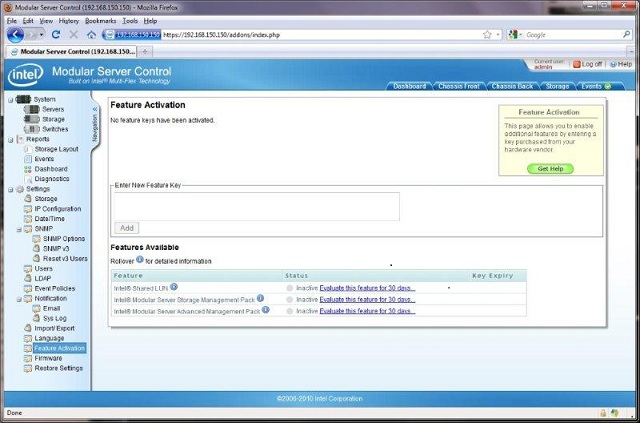Collapse the Navigation panel with the chevron
The image size is (640, 423).
(95, 109)
